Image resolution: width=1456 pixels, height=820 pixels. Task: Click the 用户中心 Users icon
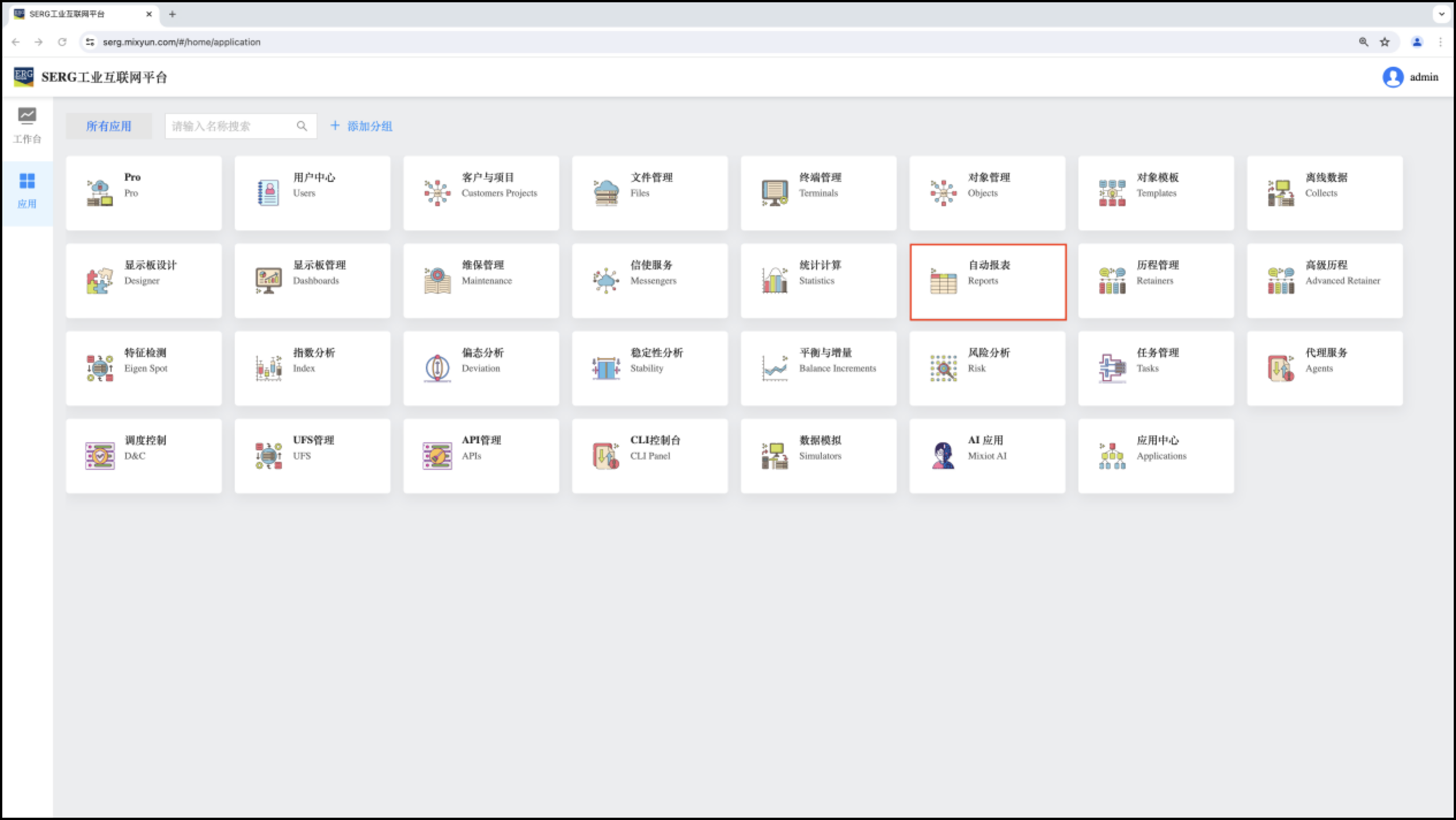pyautogui.click(x=268, y=193)
